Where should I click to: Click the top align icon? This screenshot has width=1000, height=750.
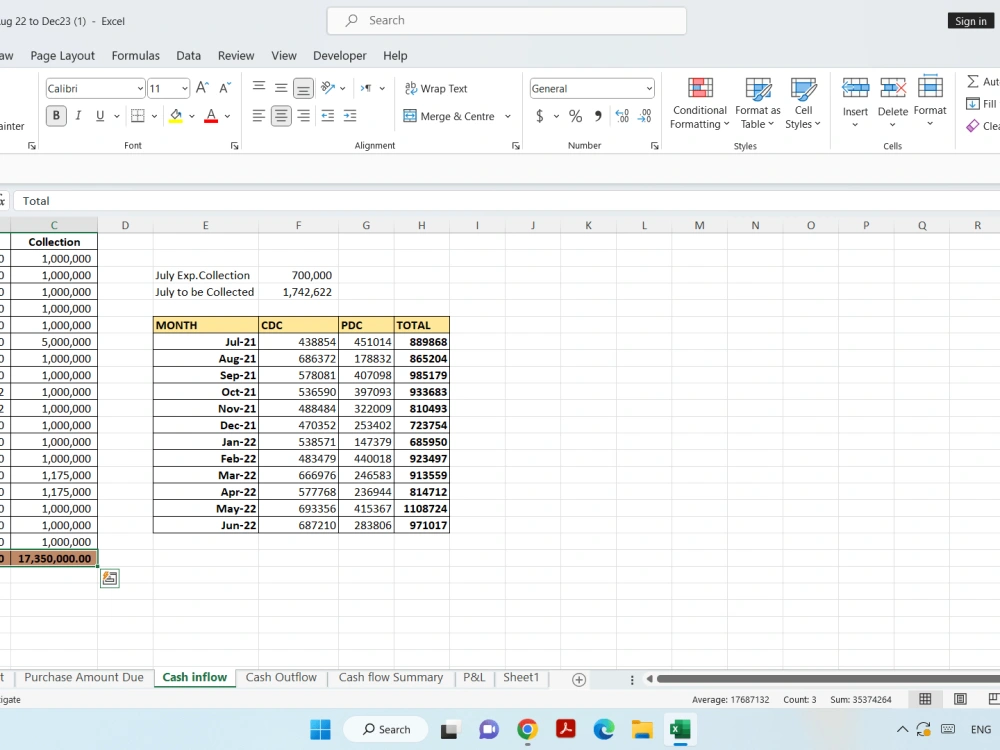pyautogui.click(x=258, y=86)
